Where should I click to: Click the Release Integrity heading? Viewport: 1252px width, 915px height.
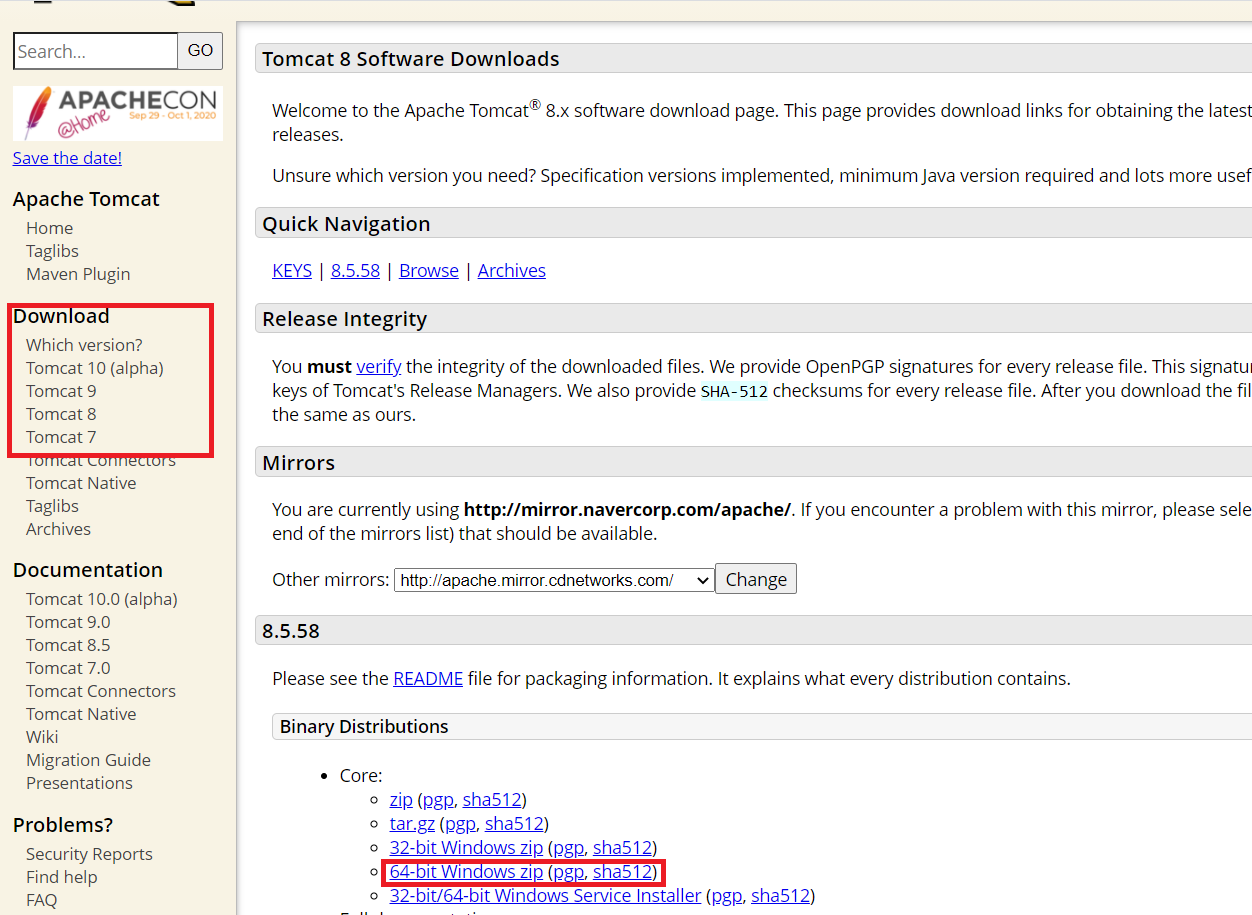click(x=345, y=319)
